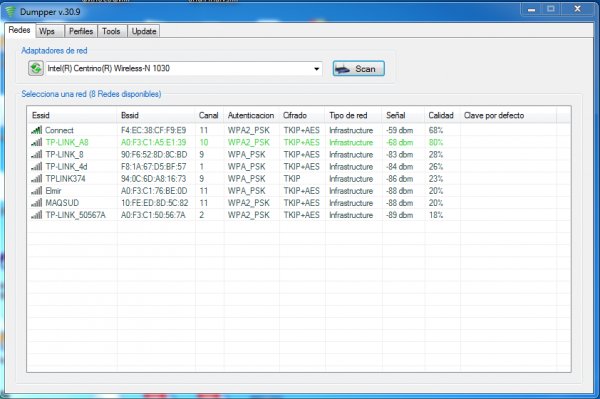Sort by the Essid column header
Viewport: 600px width, 399px height.
click(x=72, y=115)
